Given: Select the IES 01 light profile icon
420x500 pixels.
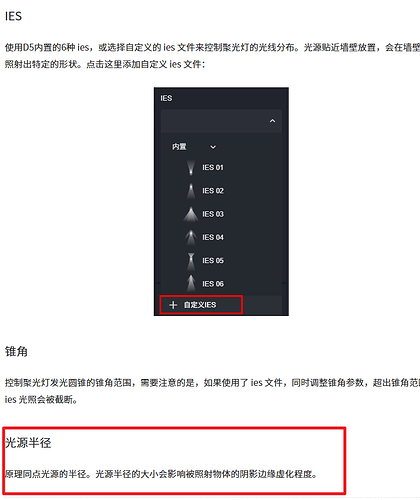Looking at the screenshot, I should (191, 167).
